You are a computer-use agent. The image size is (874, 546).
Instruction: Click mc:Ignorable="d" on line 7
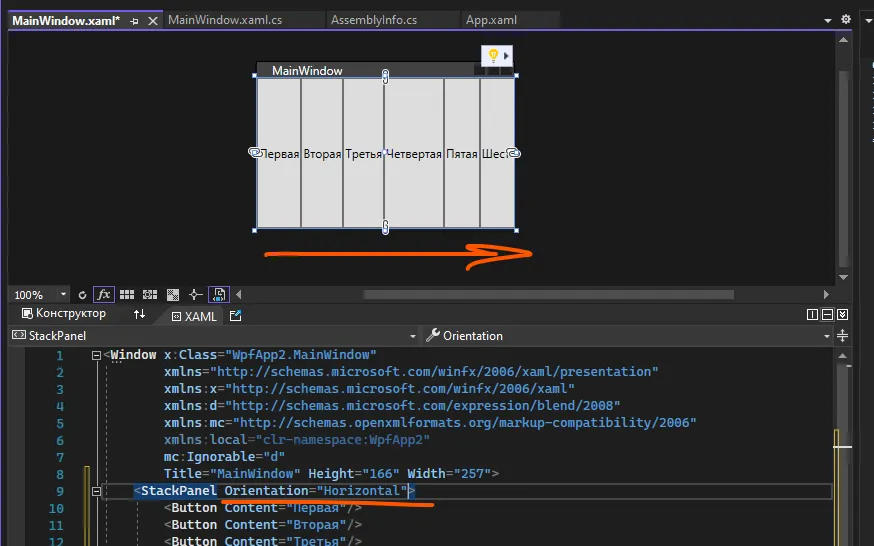[224, 457]
